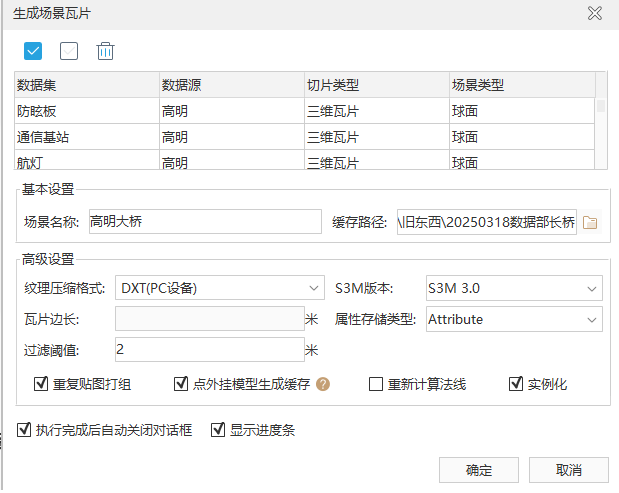Select the 通信基站 dataset row

tap(86, 137)
